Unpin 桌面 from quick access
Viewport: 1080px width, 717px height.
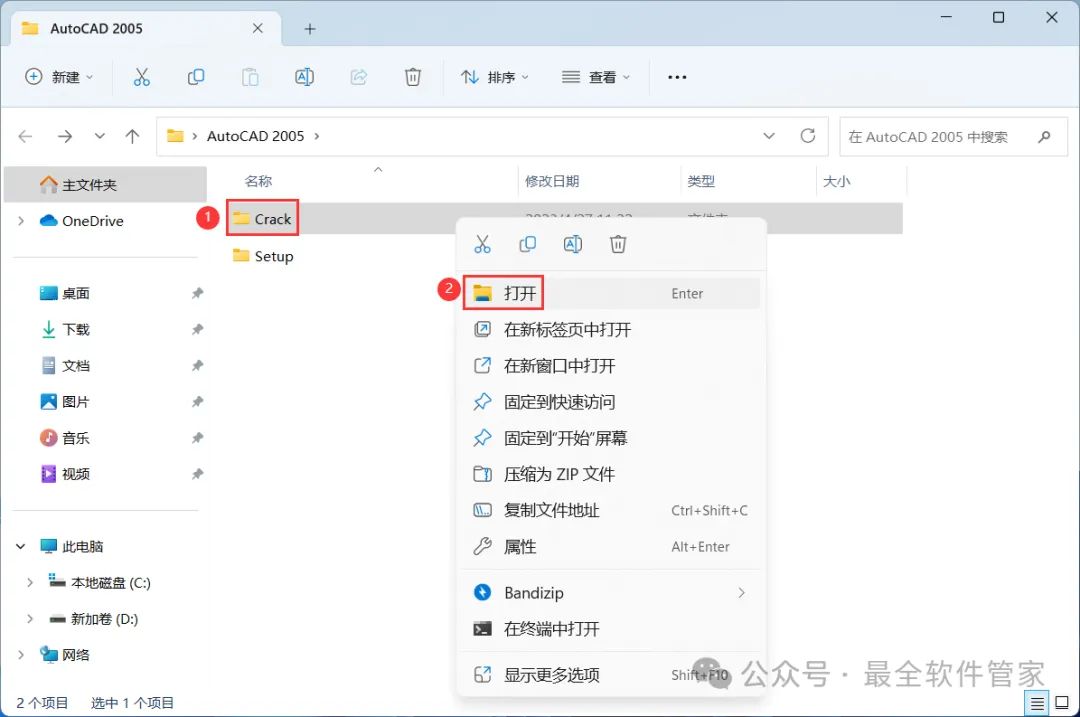[197, 293]
